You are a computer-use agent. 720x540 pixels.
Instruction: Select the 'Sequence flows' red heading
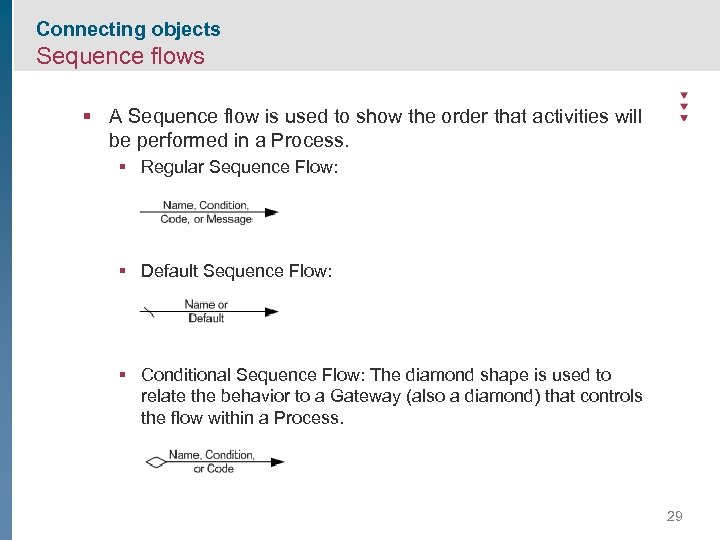tap(120, 56)
